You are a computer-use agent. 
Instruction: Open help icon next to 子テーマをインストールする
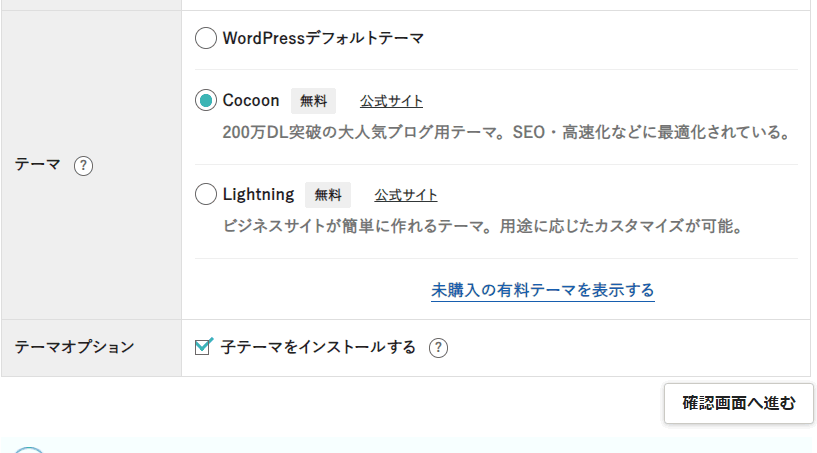point(438,348)
